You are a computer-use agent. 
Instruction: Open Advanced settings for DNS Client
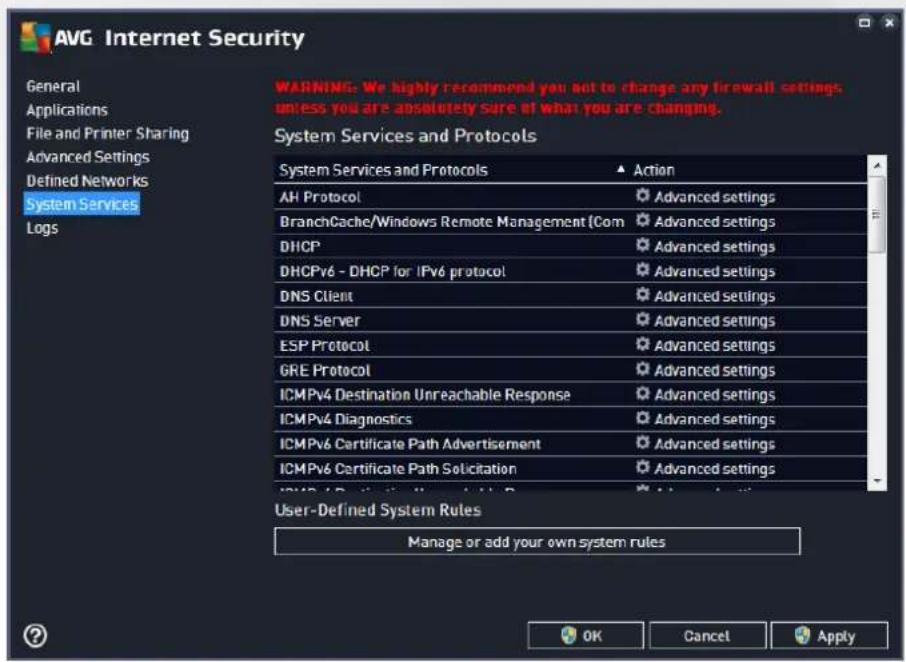[x=714, y=296]
